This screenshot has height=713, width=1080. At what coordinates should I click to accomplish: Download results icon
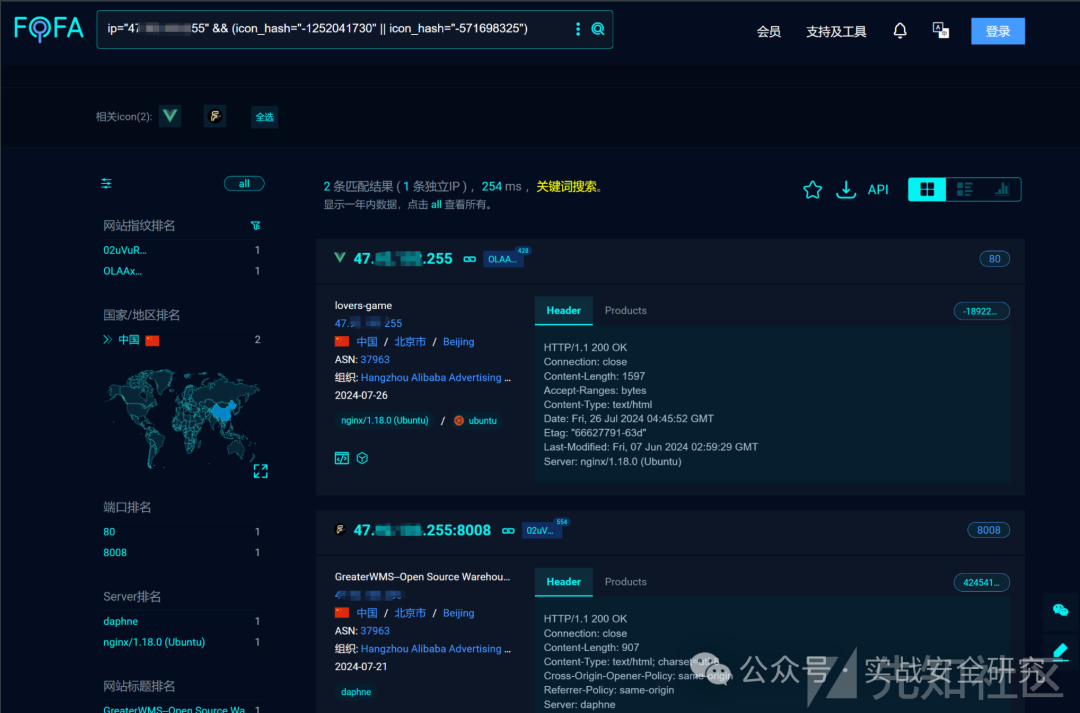coord(846,189)
